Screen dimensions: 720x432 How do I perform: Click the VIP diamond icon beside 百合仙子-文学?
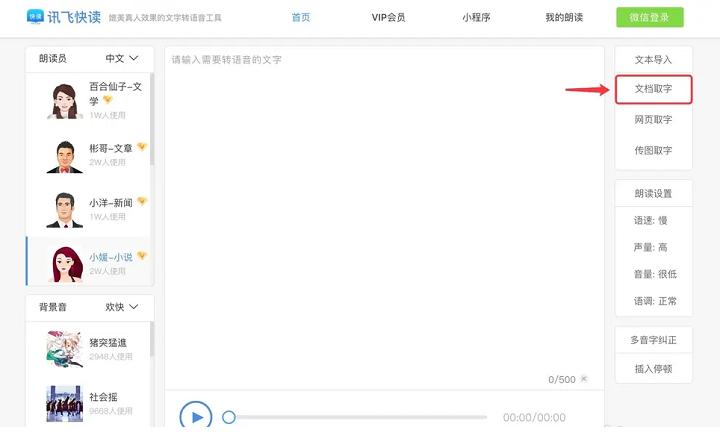coord(108,99)
